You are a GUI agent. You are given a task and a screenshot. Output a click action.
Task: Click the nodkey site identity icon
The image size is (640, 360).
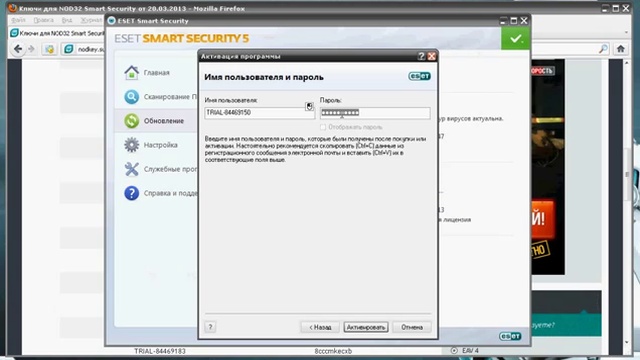click(69, 49)
